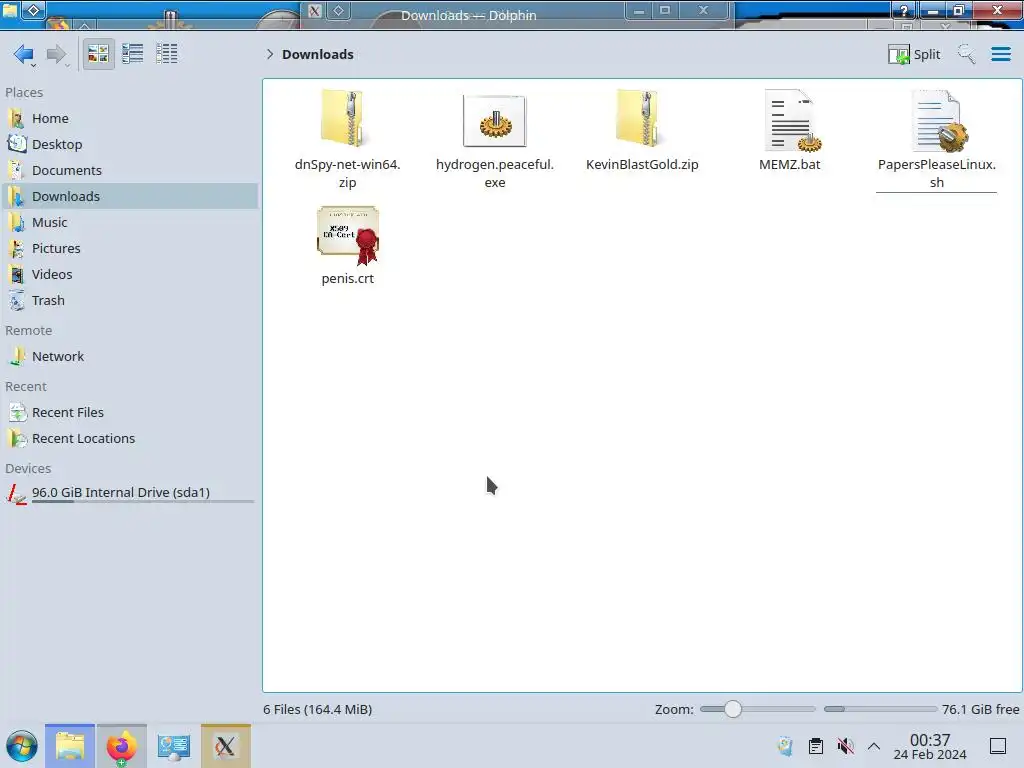The width and height of the screenshot is (1024, 768).
Task: Click the 6 Files (164.4 MiB) status text
Action: 317,709
